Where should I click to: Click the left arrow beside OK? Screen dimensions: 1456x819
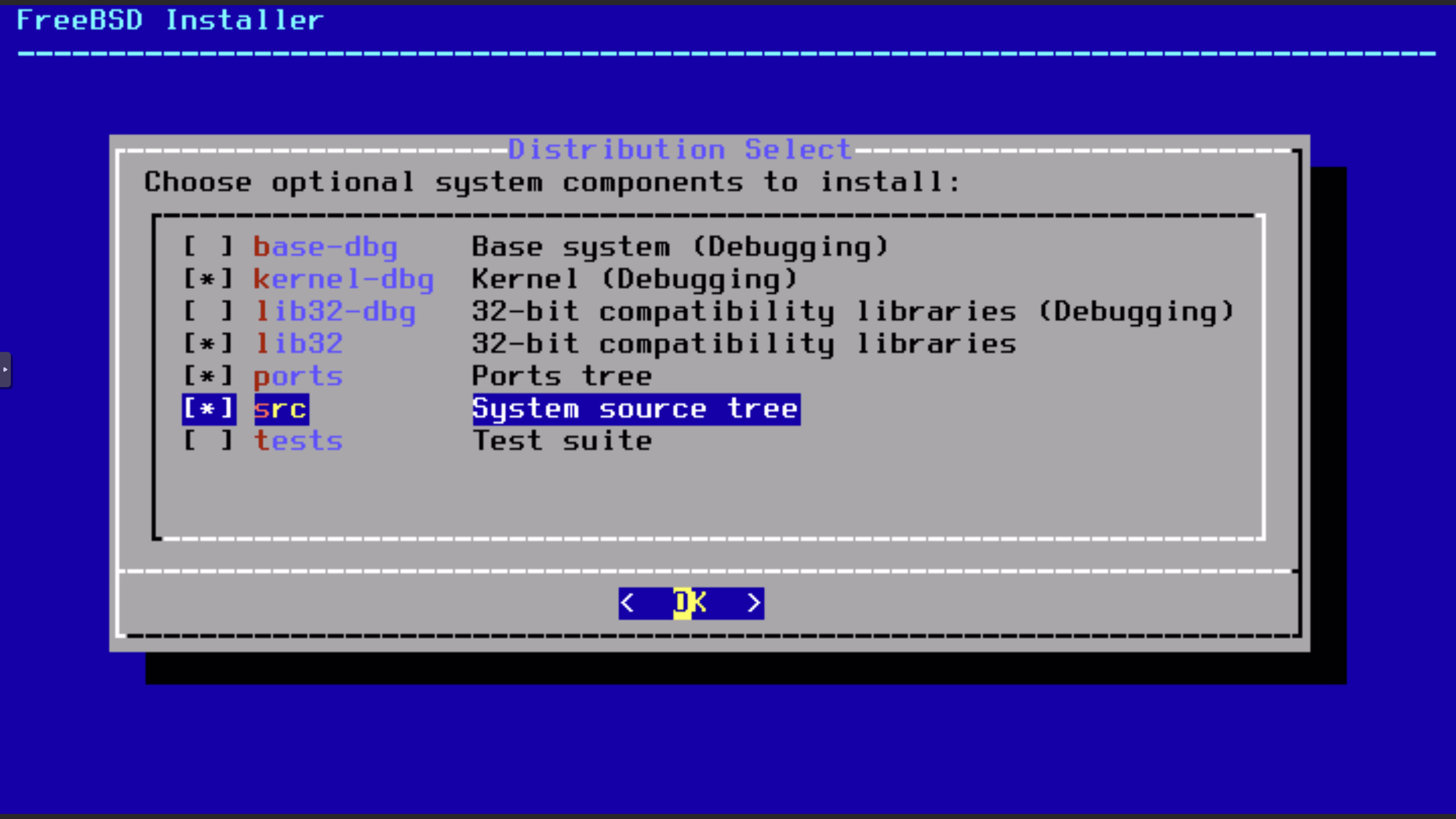click(628, 603)
